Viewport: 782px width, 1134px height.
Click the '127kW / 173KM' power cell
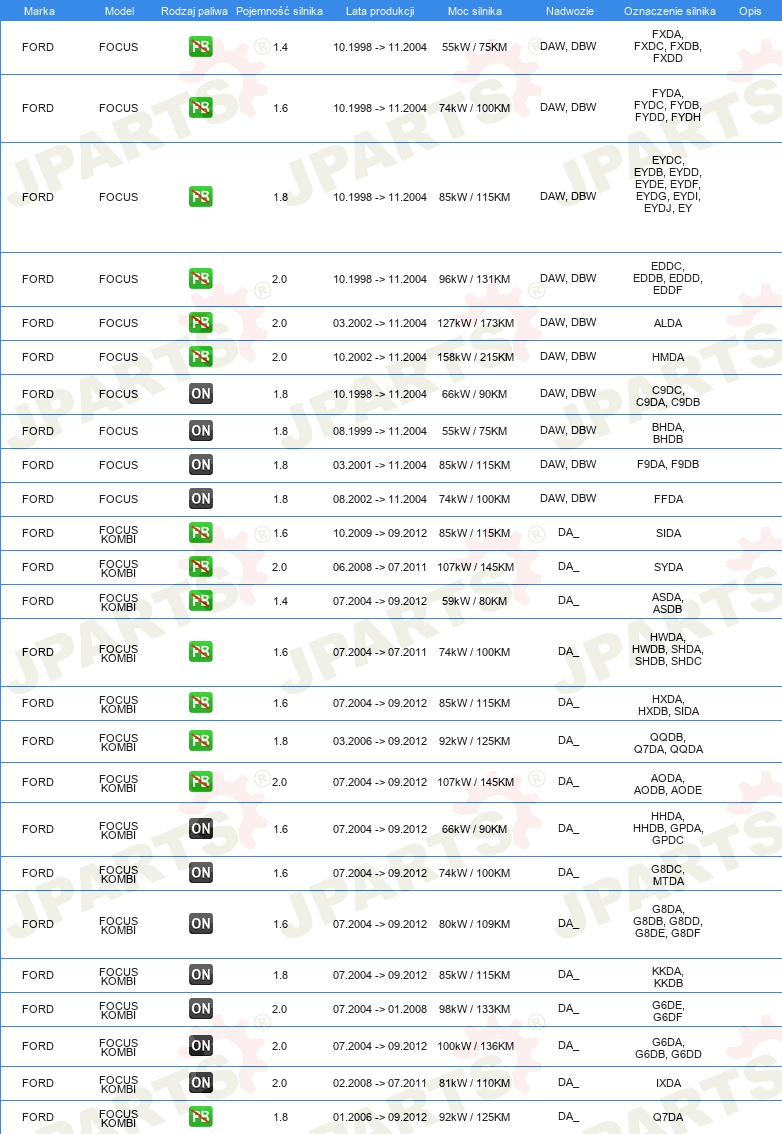pyautogui.click(x=475, y=323)
